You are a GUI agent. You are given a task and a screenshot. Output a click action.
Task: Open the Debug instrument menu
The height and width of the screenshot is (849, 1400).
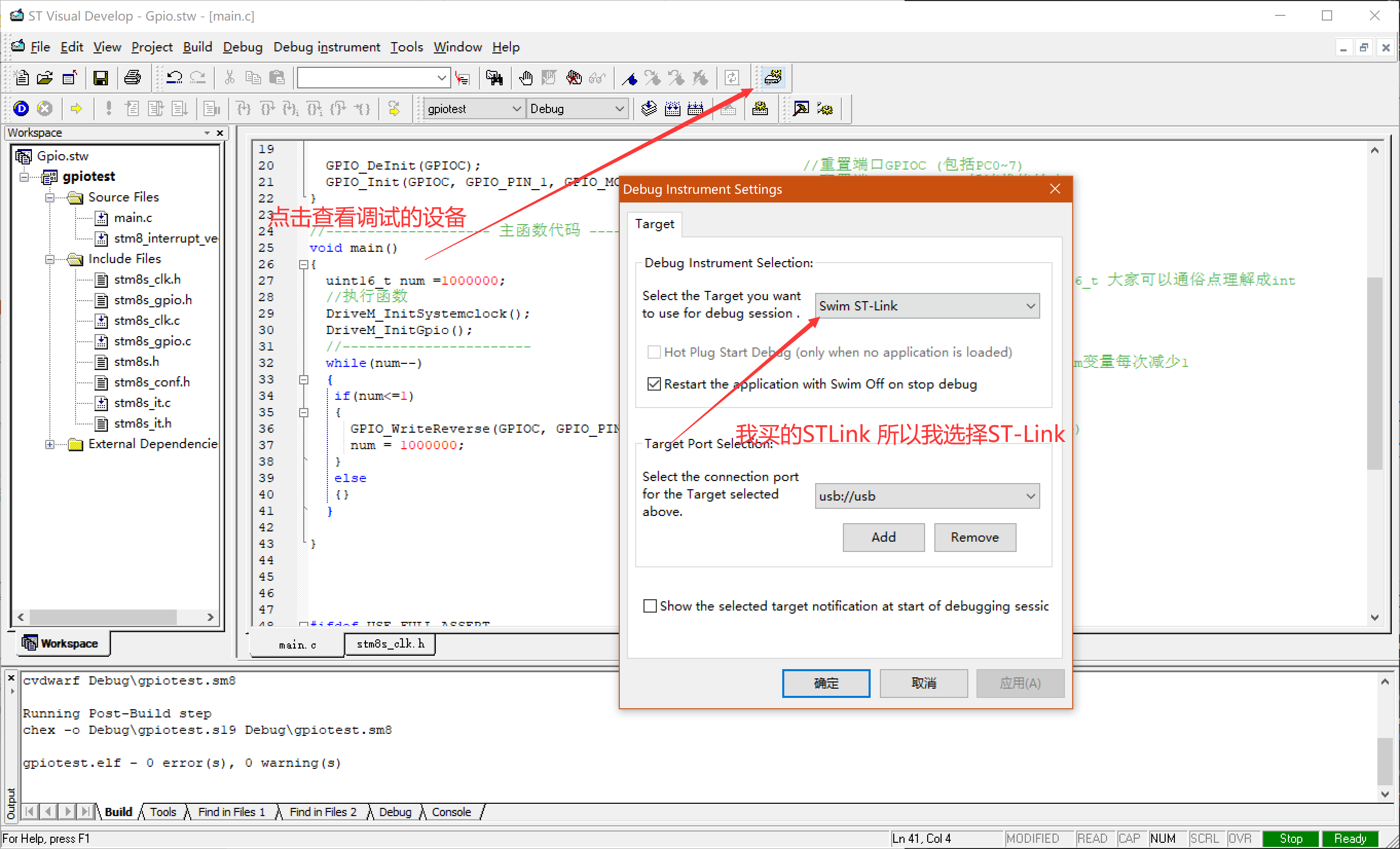(326, 47)
